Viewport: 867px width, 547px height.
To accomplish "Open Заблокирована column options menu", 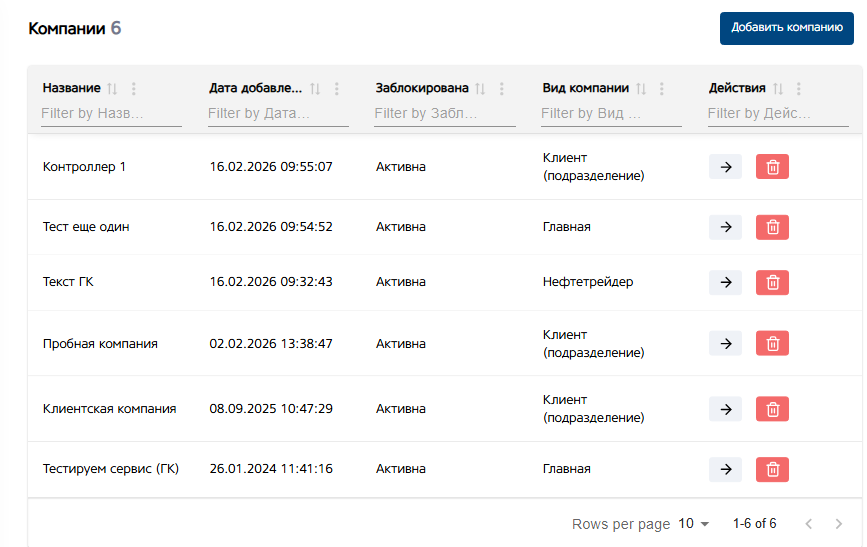I will click(x=502, y=88).
